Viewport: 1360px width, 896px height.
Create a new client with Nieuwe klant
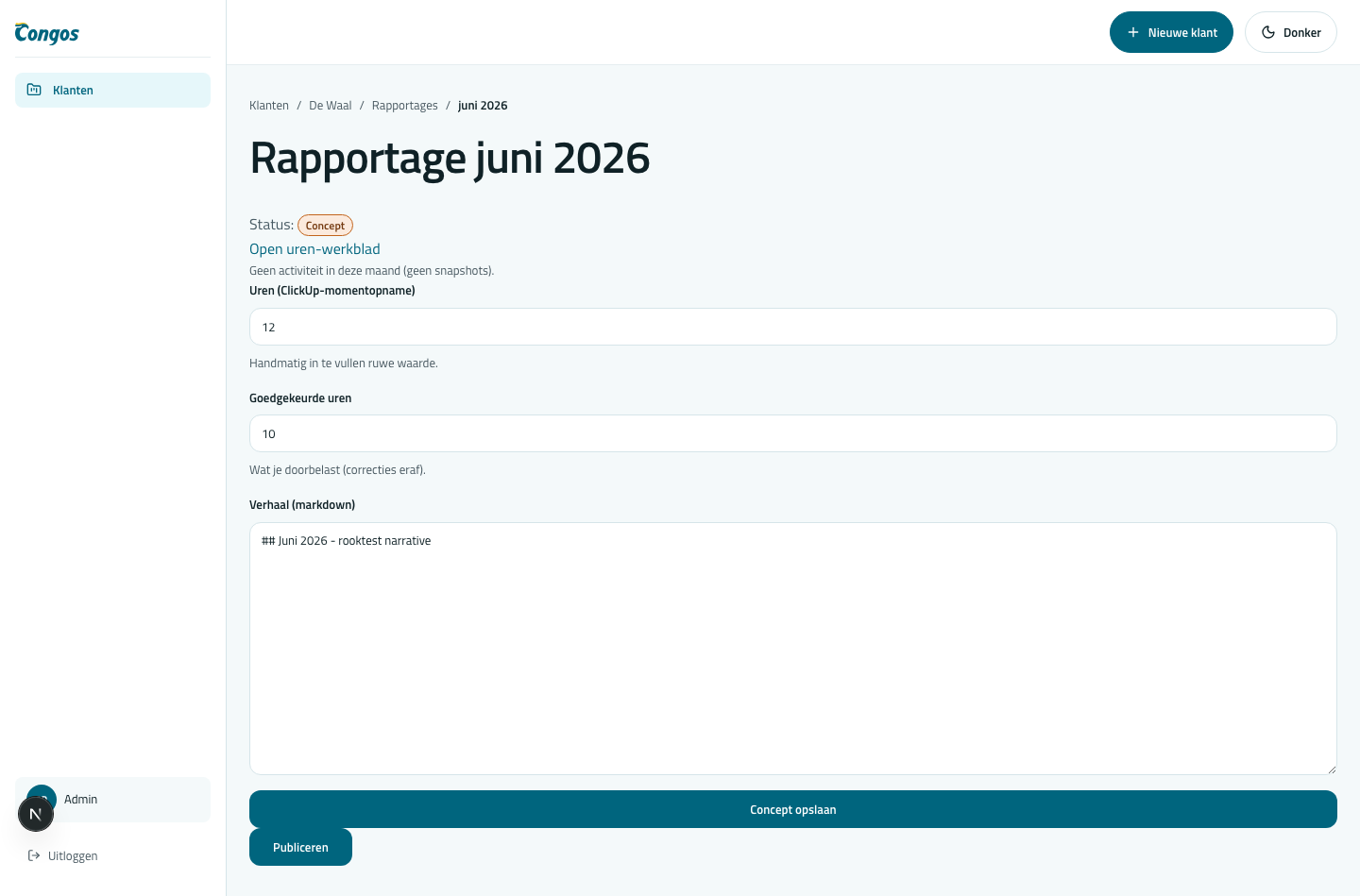click(x=1171, y=32)
